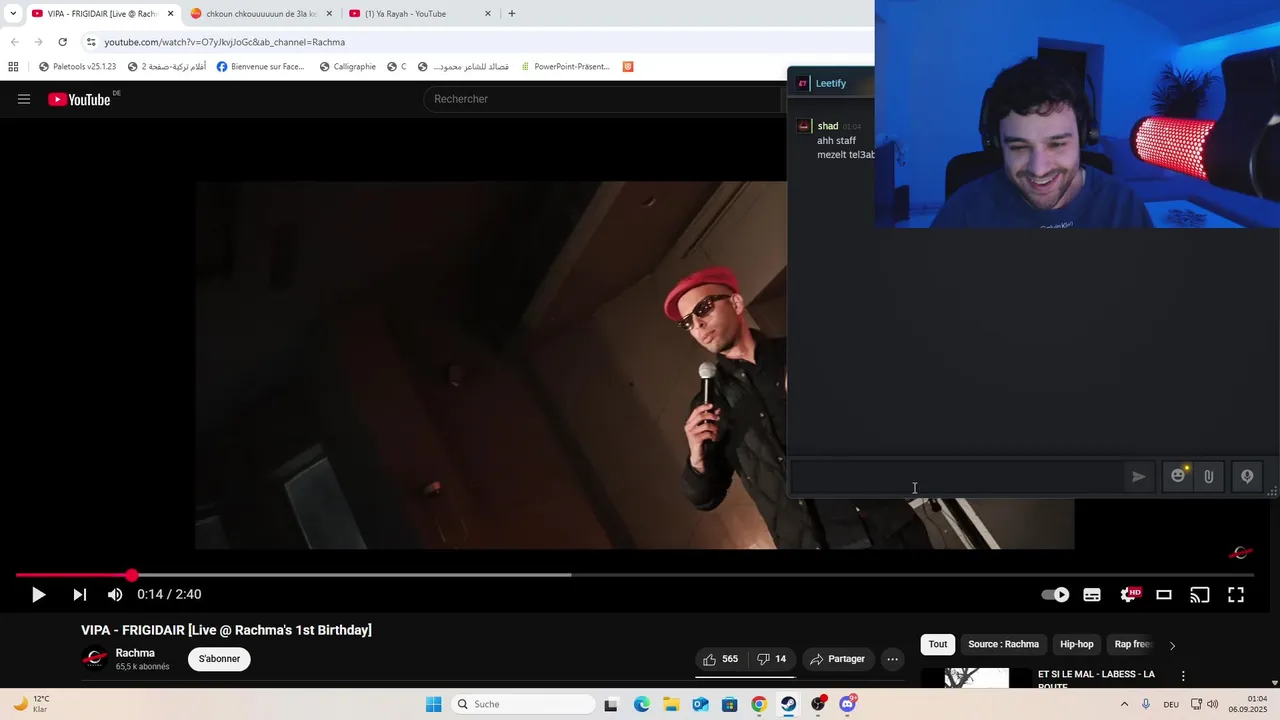This screenshot has height=720, width=1280.
Task: Open a new browser tab
Action: (512, 14)
